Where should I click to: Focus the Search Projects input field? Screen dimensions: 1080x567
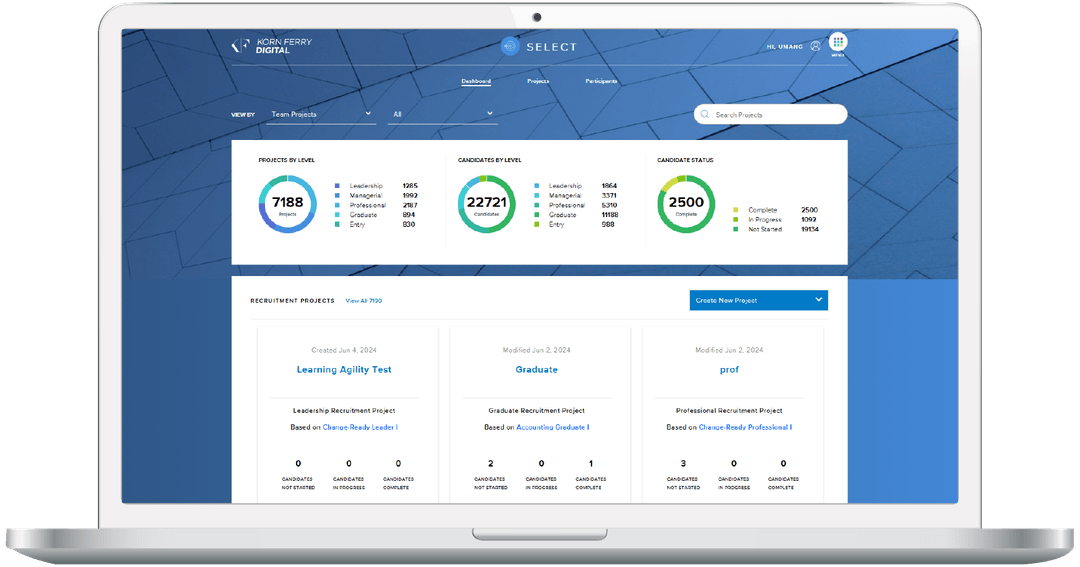tap(771, 114)
